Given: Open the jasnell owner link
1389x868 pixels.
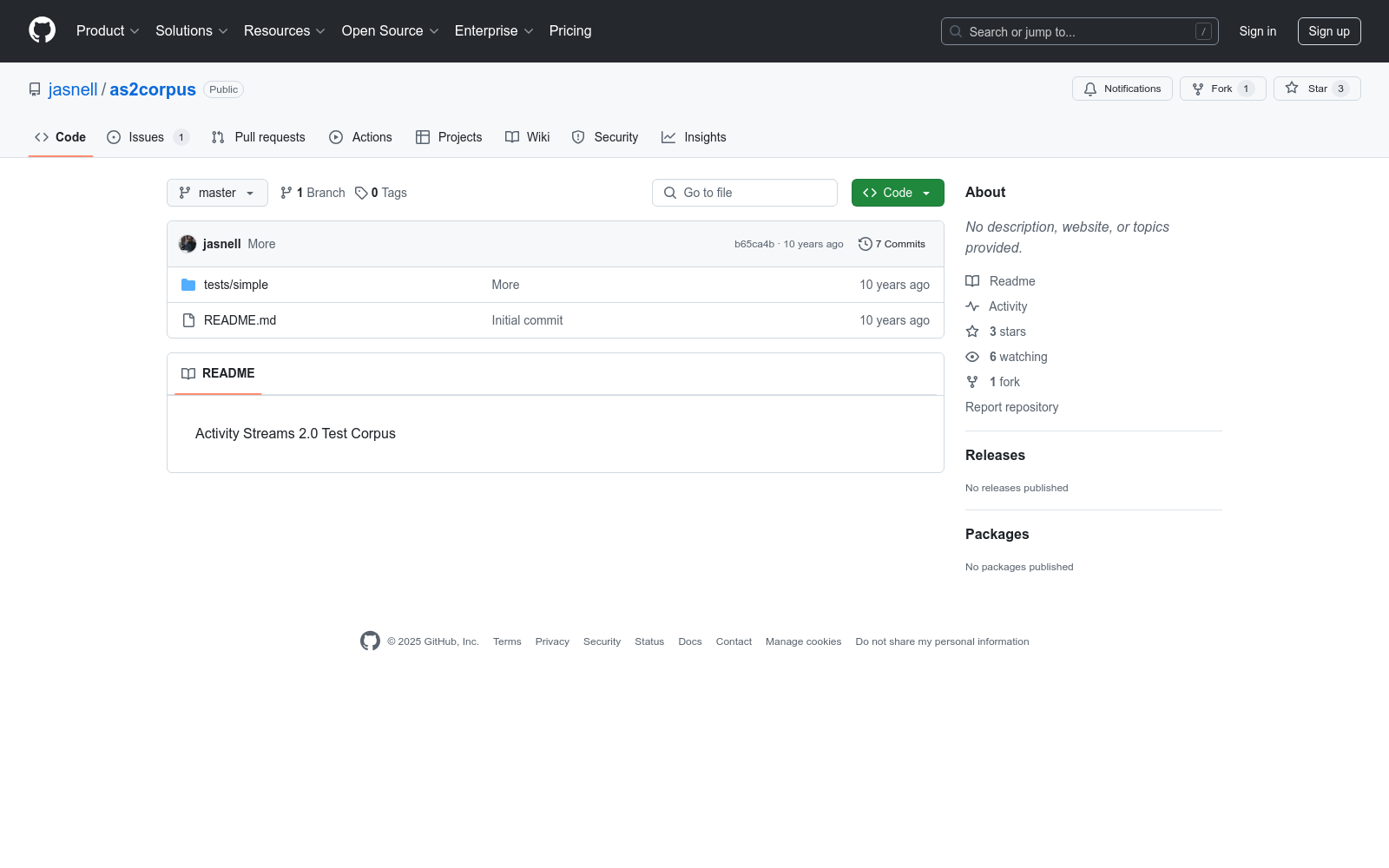Looking at the screenshot, I should 73,89.
